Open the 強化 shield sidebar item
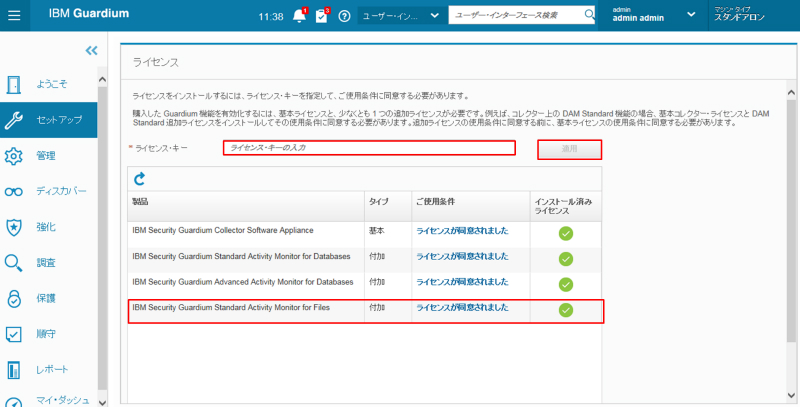800x407 pixels. coord(48,227)
